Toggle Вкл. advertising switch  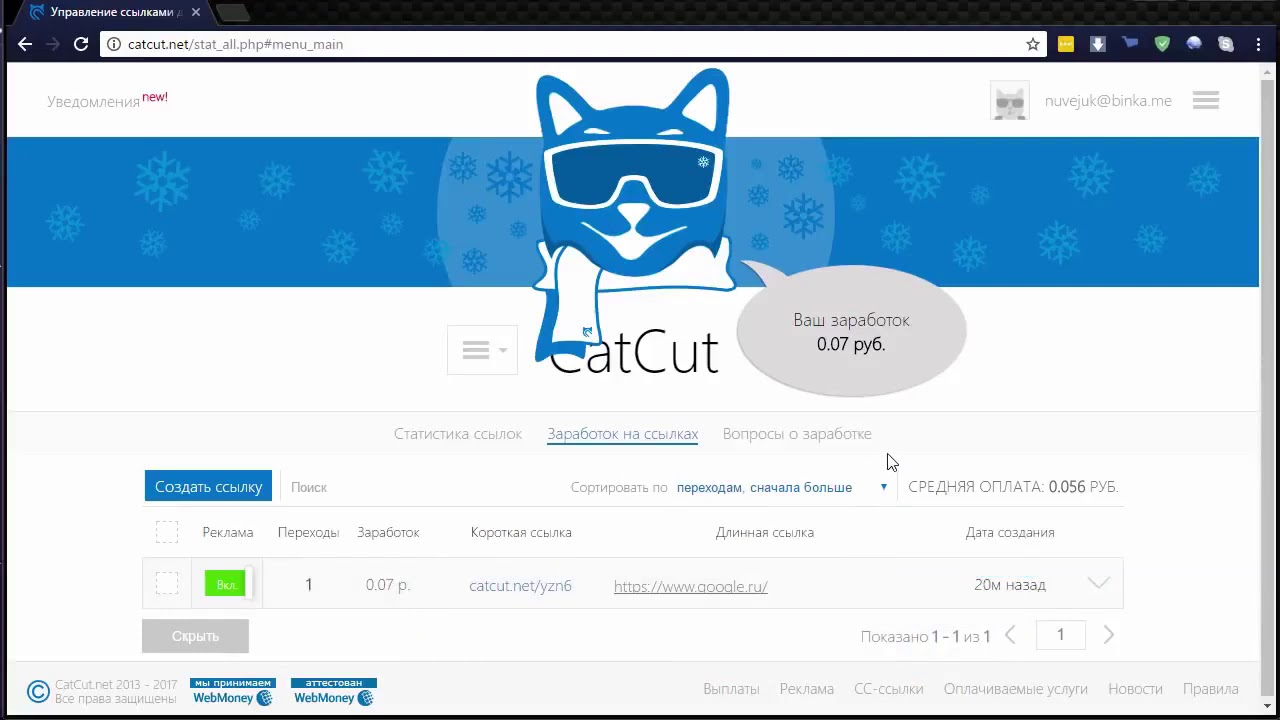(228, 584)
